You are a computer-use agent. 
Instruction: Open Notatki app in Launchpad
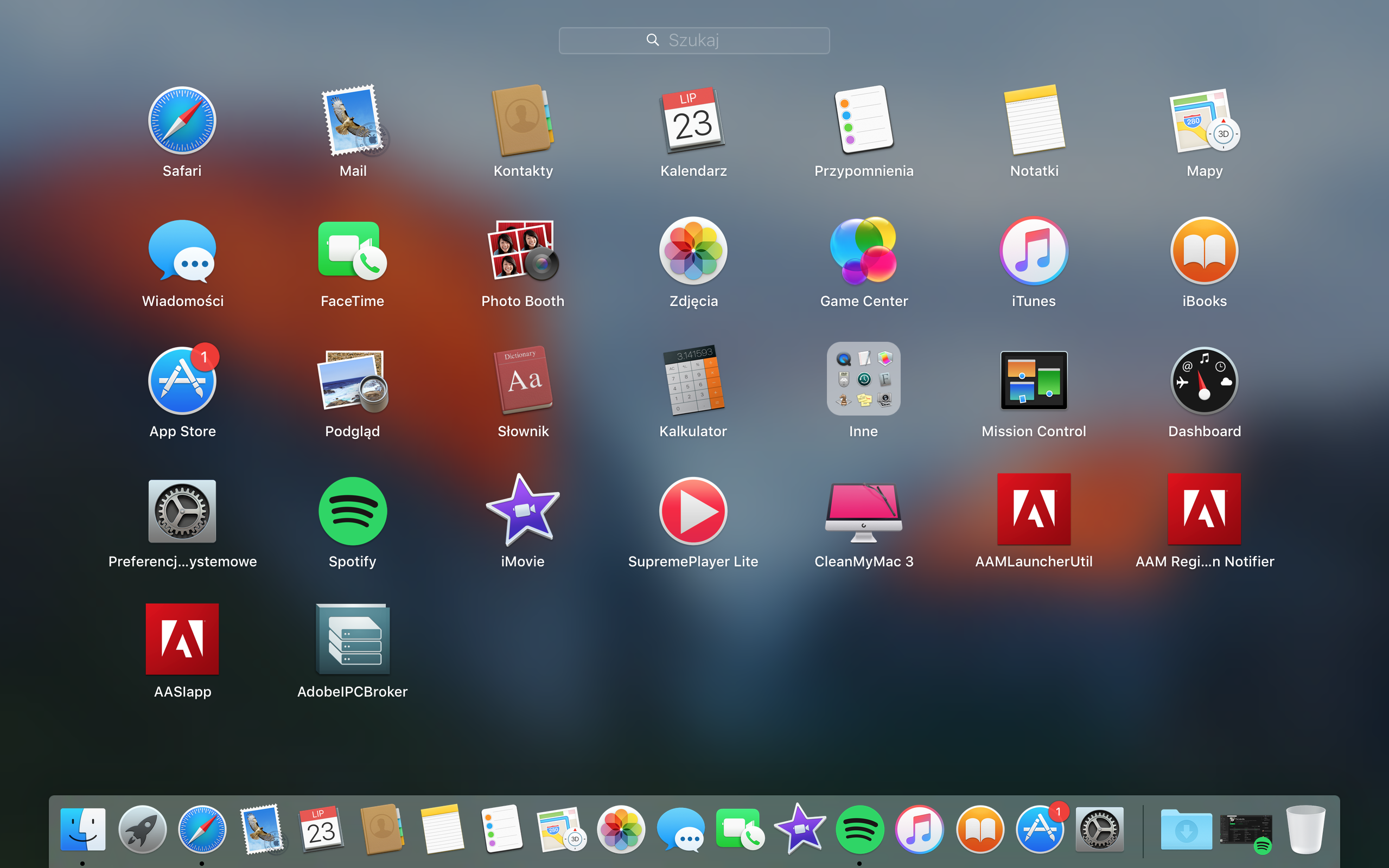[1034, 120]
